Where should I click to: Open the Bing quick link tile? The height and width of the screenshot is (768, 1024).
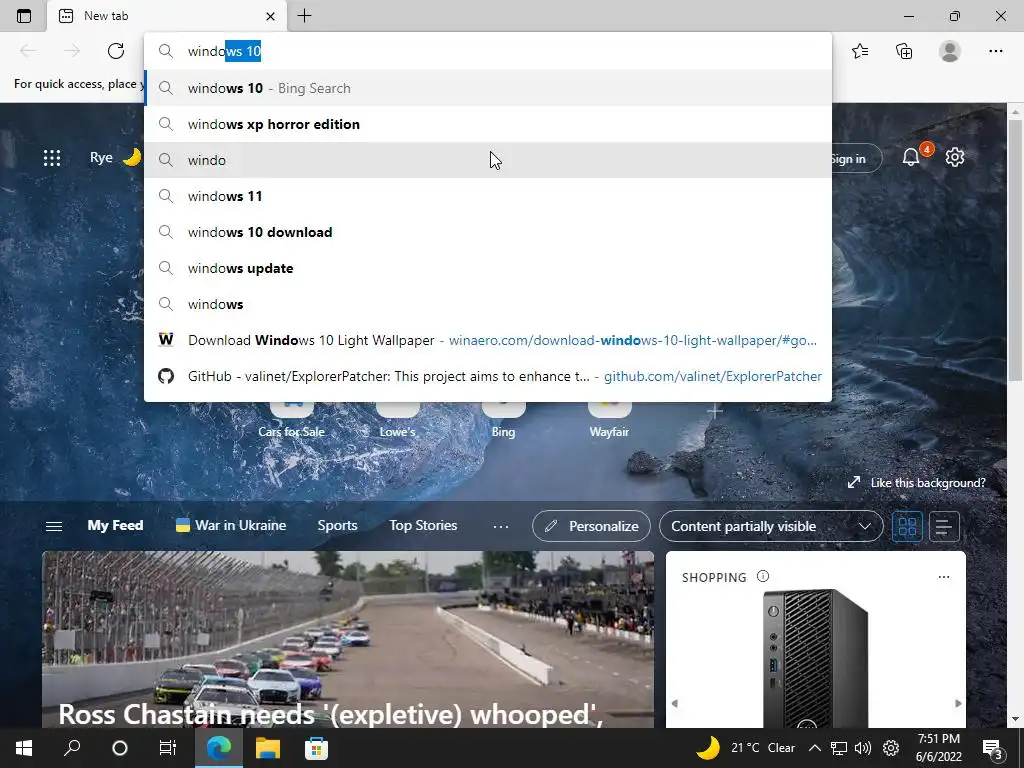point(504,419)
